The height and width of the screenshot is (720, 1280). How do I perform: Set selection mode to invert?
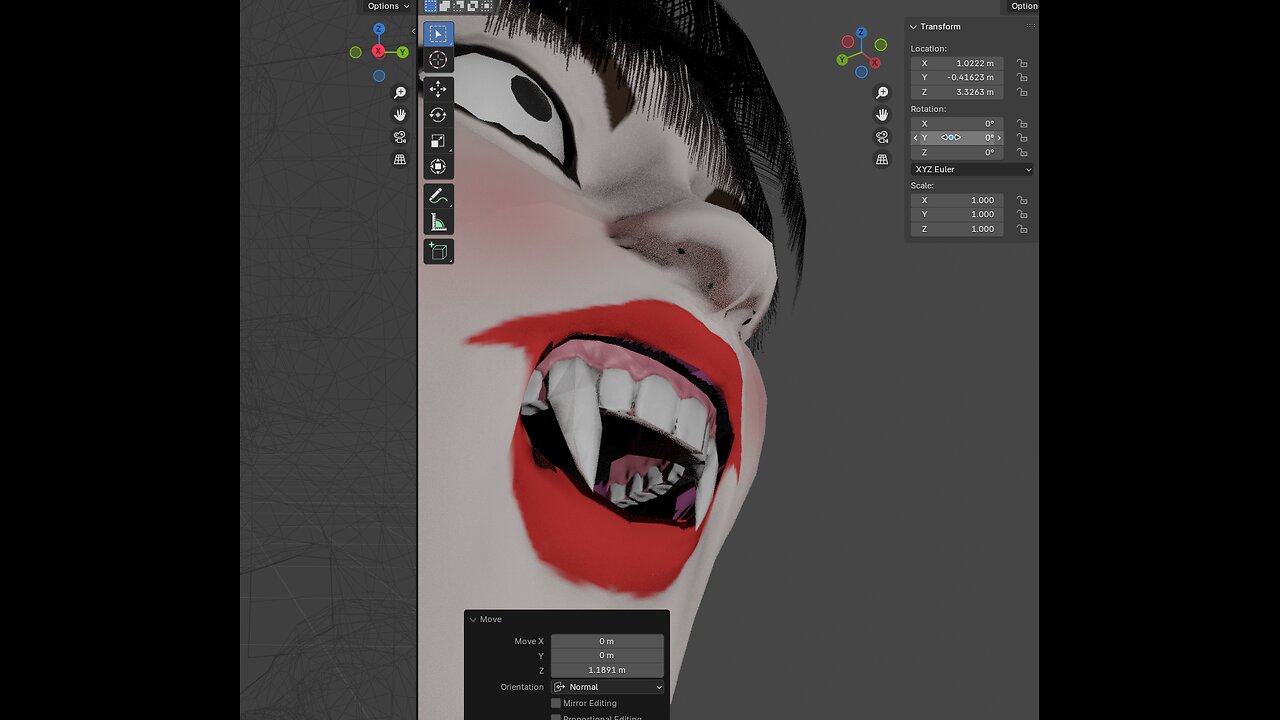pyautogui.click(x=472, y=6)
